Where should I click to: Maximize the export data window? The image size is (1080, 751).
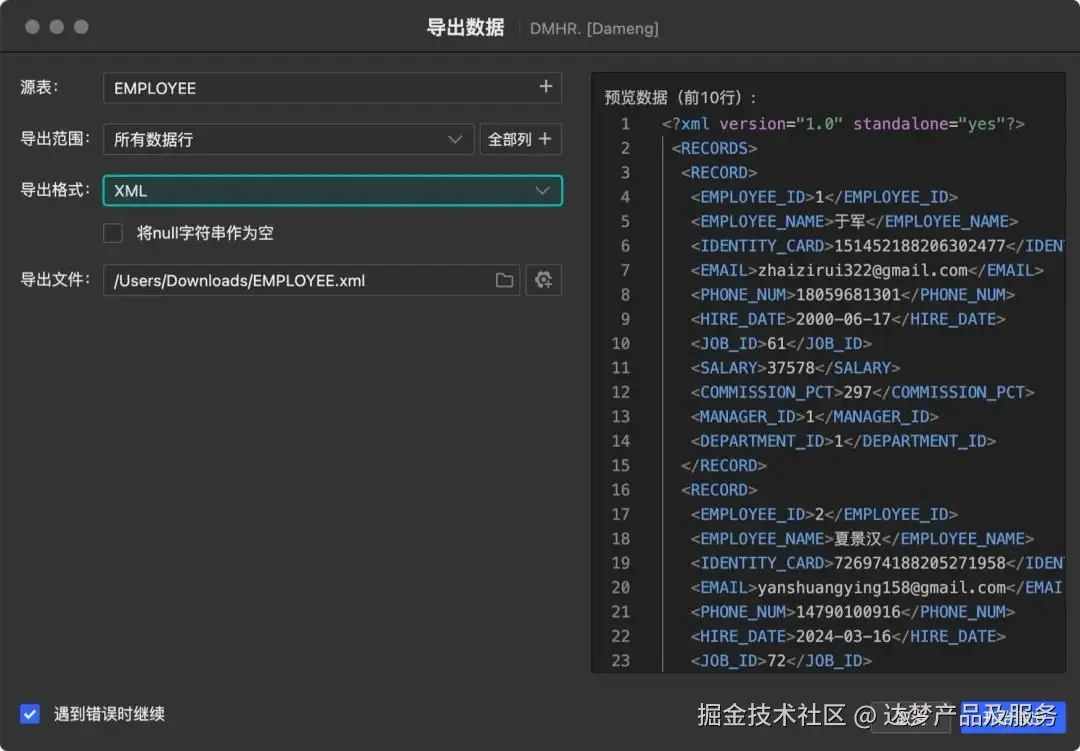click(x=81, y=27)
